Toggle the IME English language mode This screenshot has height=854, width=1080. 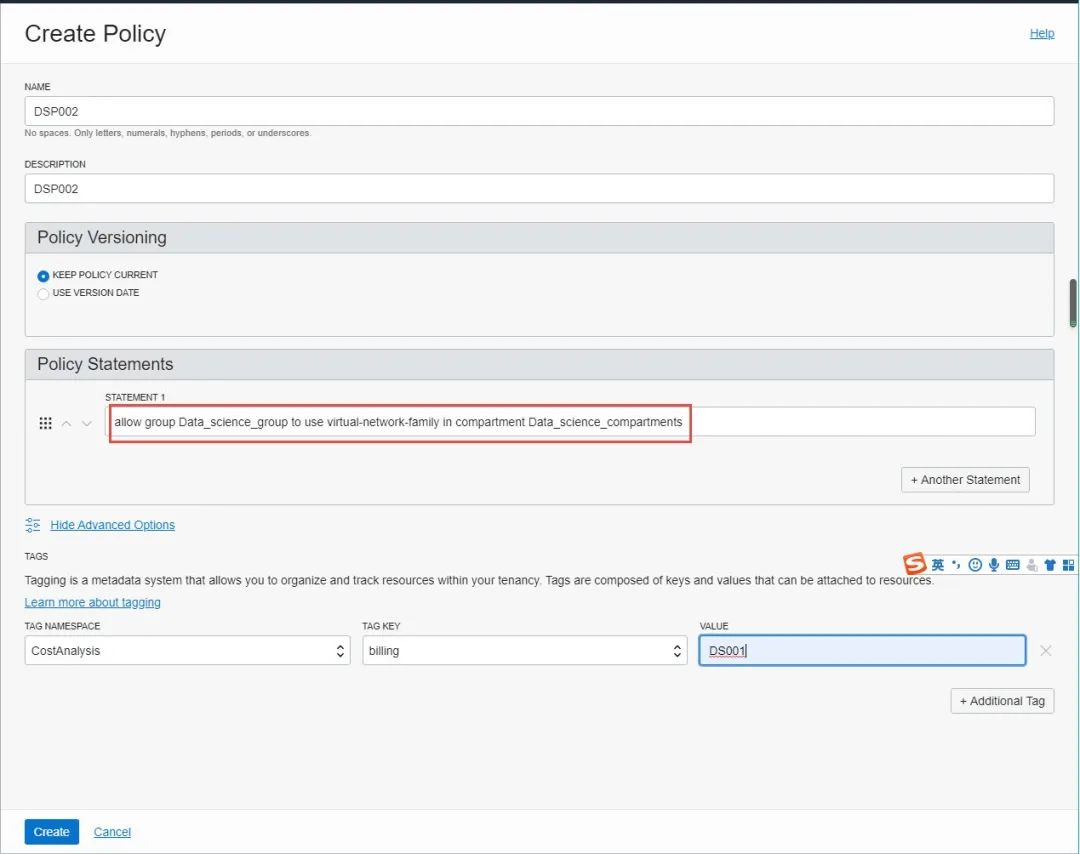click(x=938, y=565)
